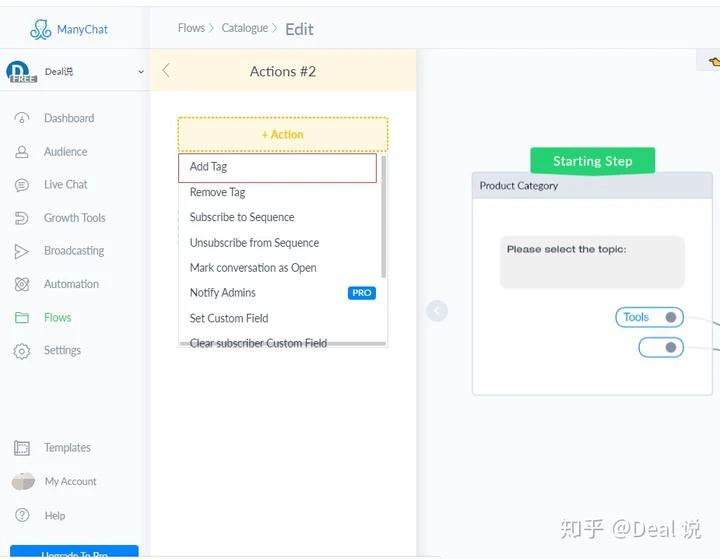Click the Settings gear icon

pos(22,351)
